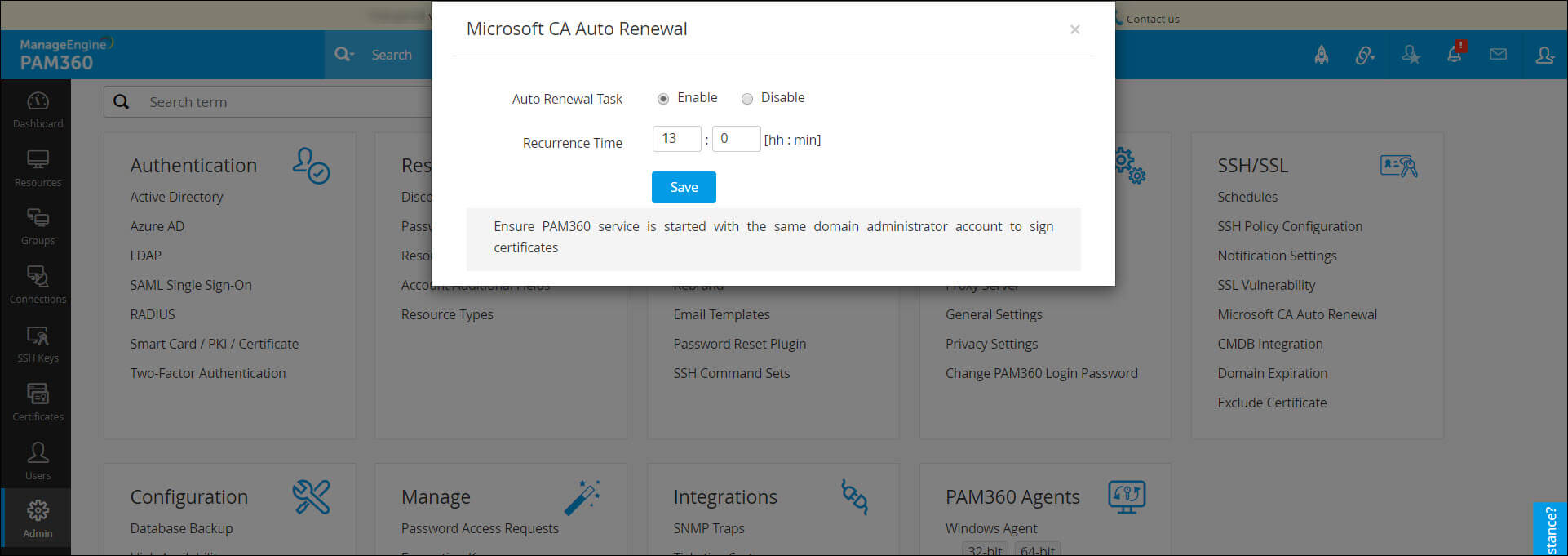This screenshot has width=1568, height=556.
Task: Open the Groups sidebar icon
Action: tap(38, 226)
